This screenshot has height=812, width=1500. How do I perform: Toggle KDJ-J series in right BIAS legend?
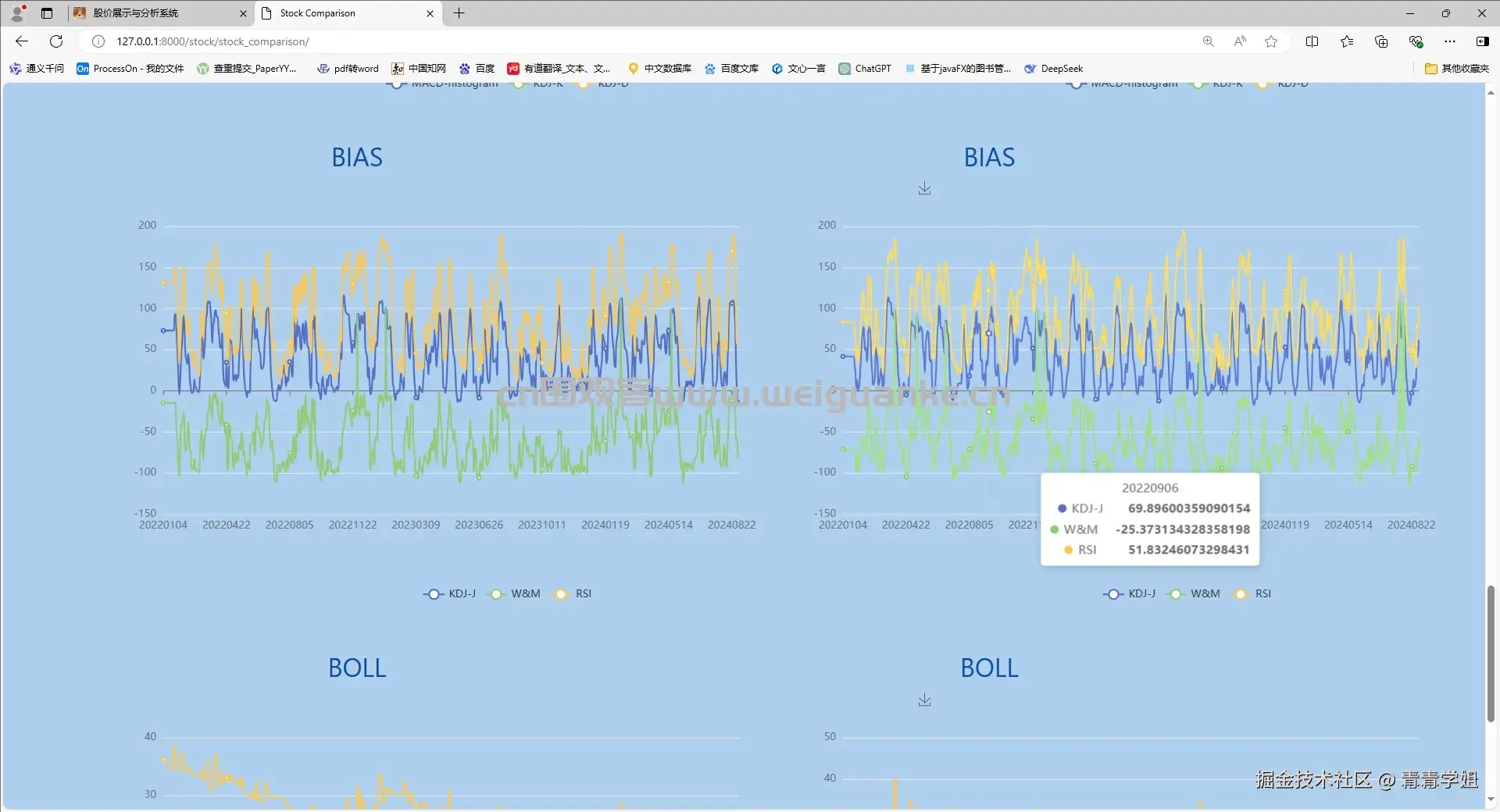click(x=1129, y=594)
